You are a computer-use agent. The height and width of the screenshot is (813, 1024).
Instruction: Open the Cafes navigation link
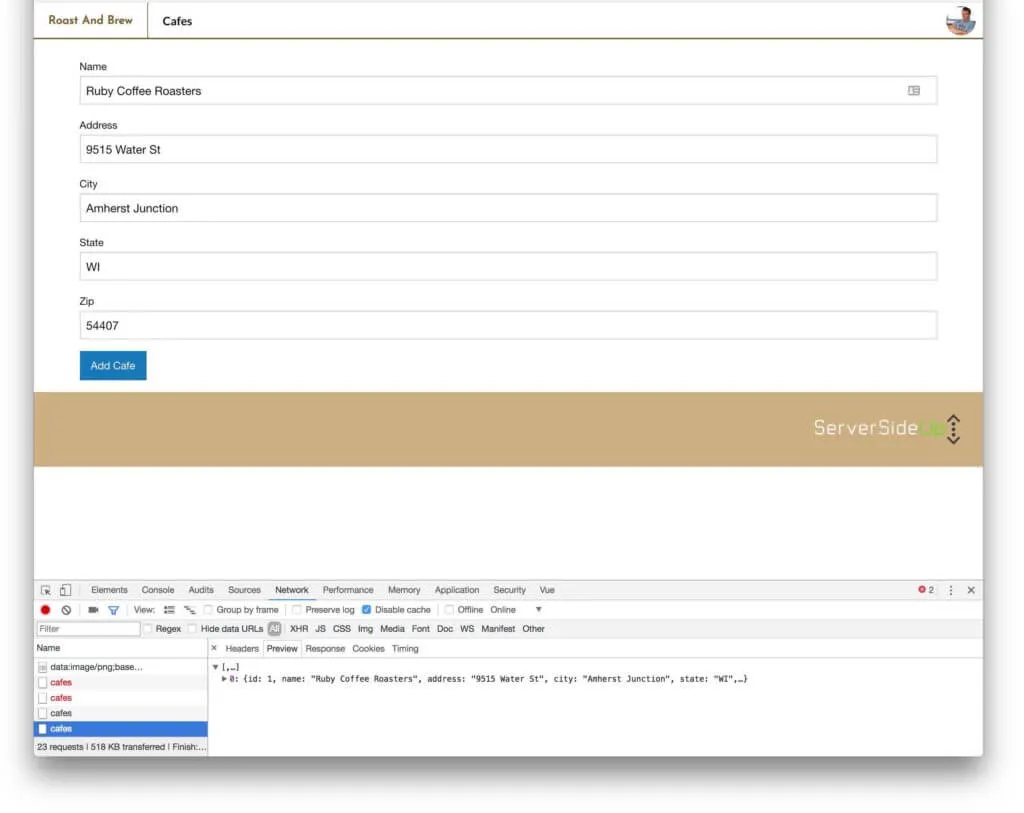(177, 21)
